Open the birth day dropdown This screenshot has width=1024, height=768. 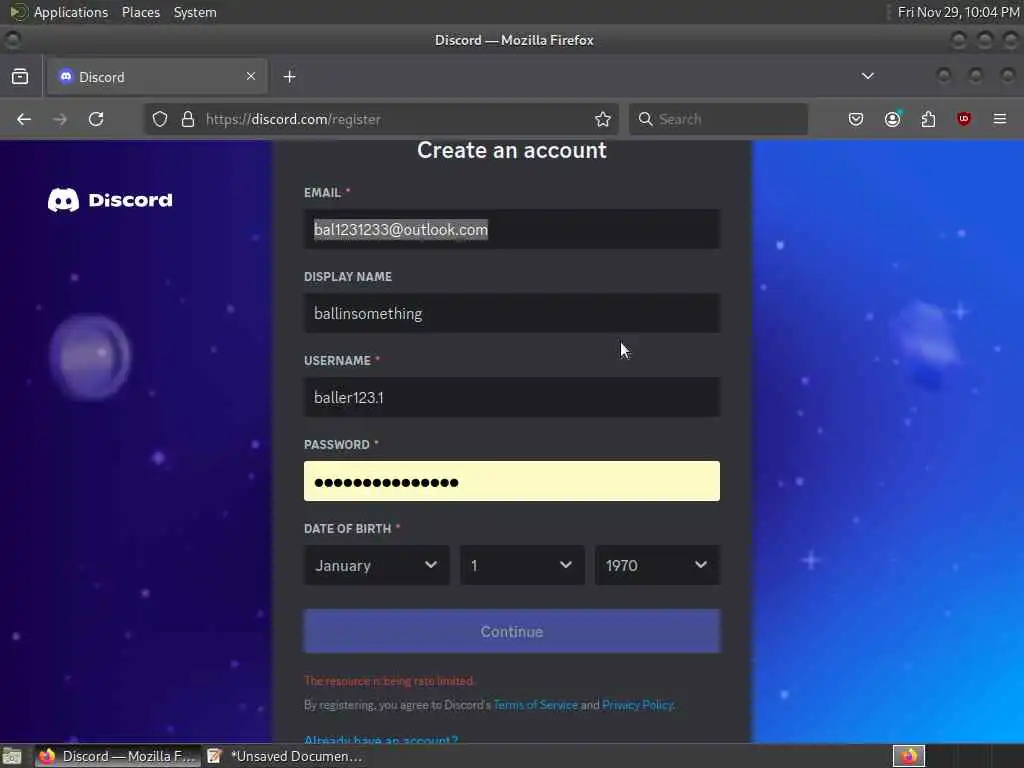tap(522, 566)
